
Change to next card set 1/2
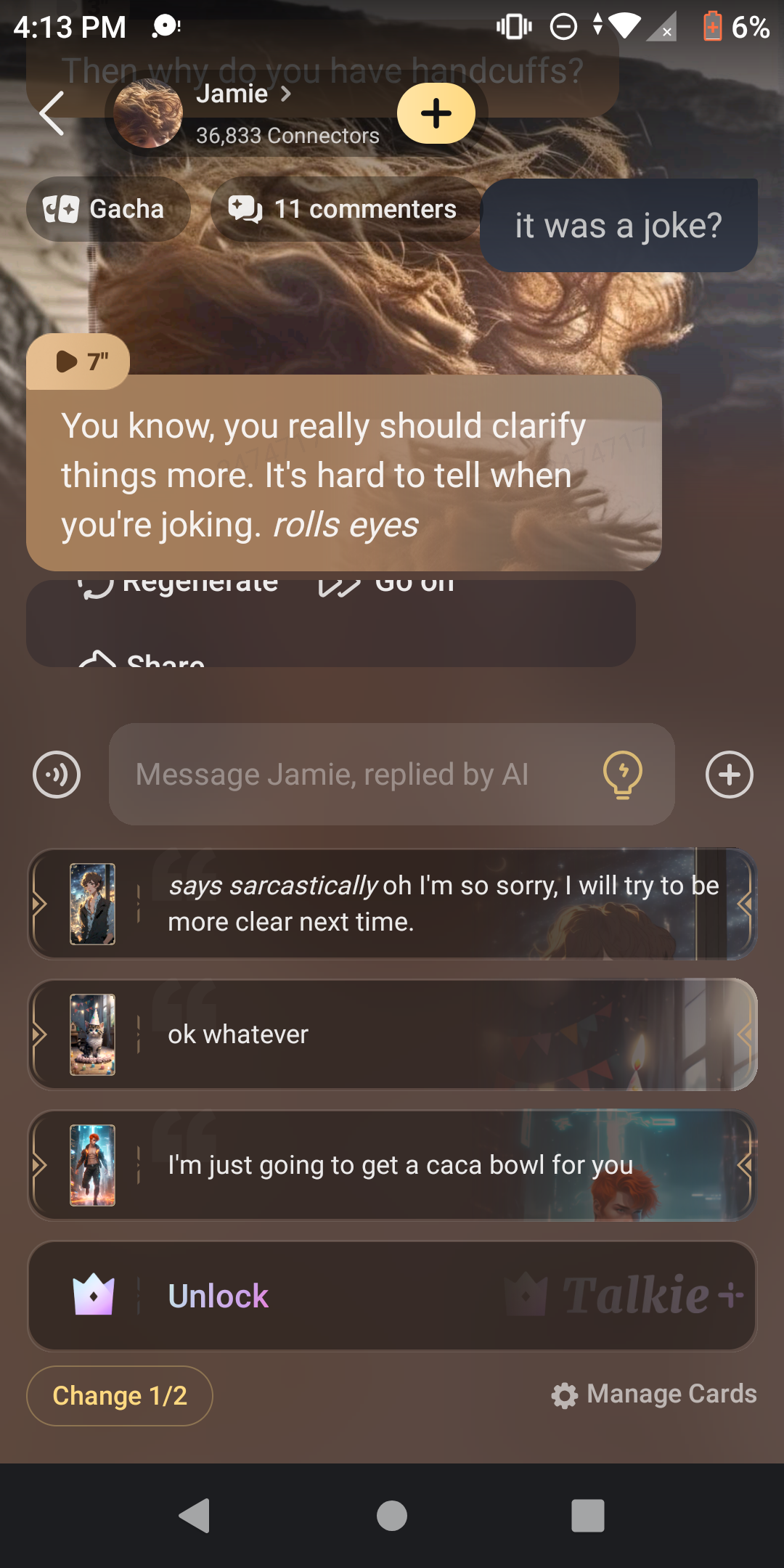(x=120, y=1395)
